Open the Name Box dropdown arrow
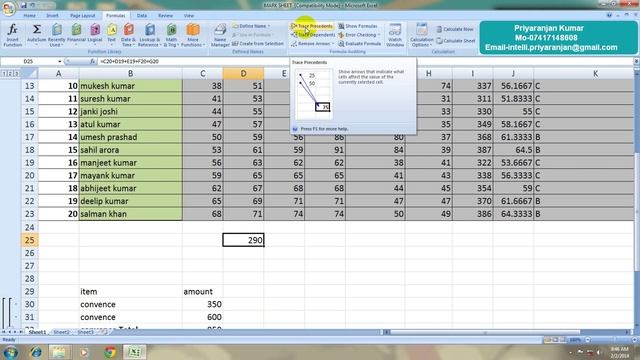 click(x=60, y=61)
